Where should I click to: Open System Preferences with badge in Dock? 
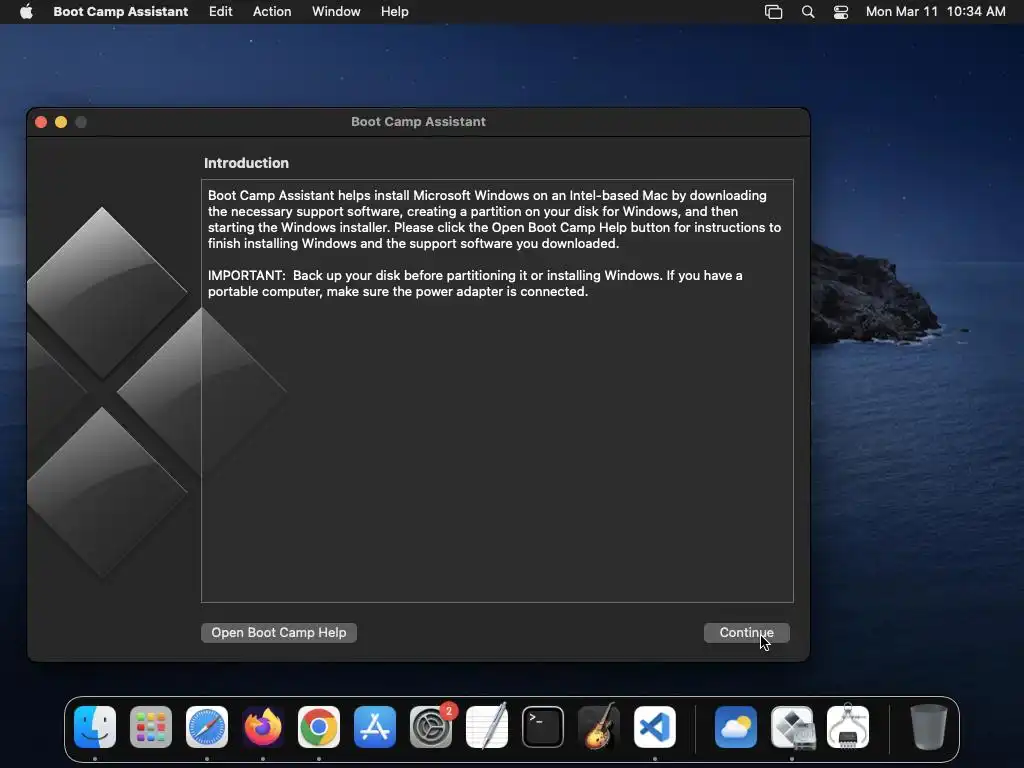click(431, 727)
